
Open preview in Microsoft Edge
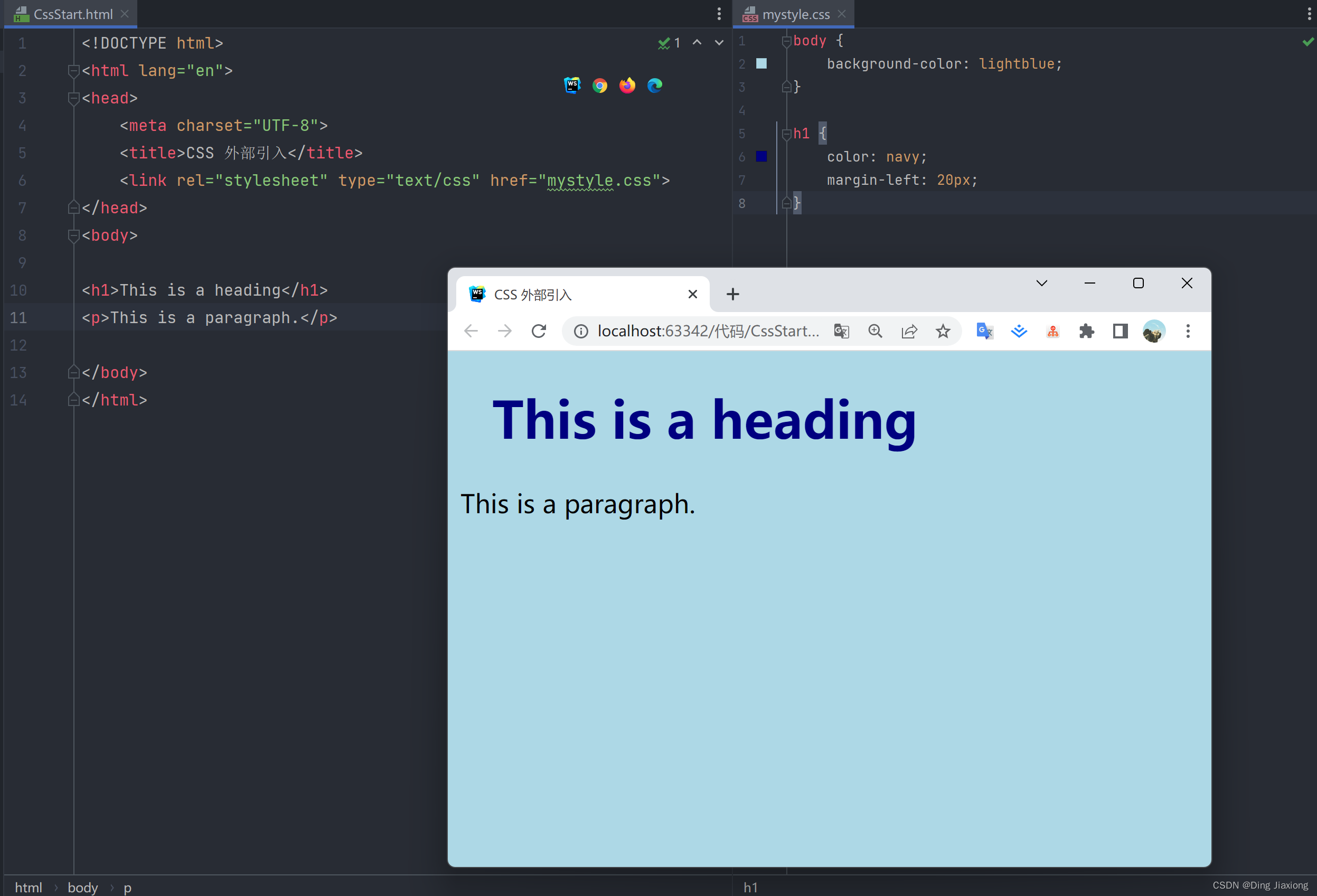pyautogui.click(x=654, y=86)
